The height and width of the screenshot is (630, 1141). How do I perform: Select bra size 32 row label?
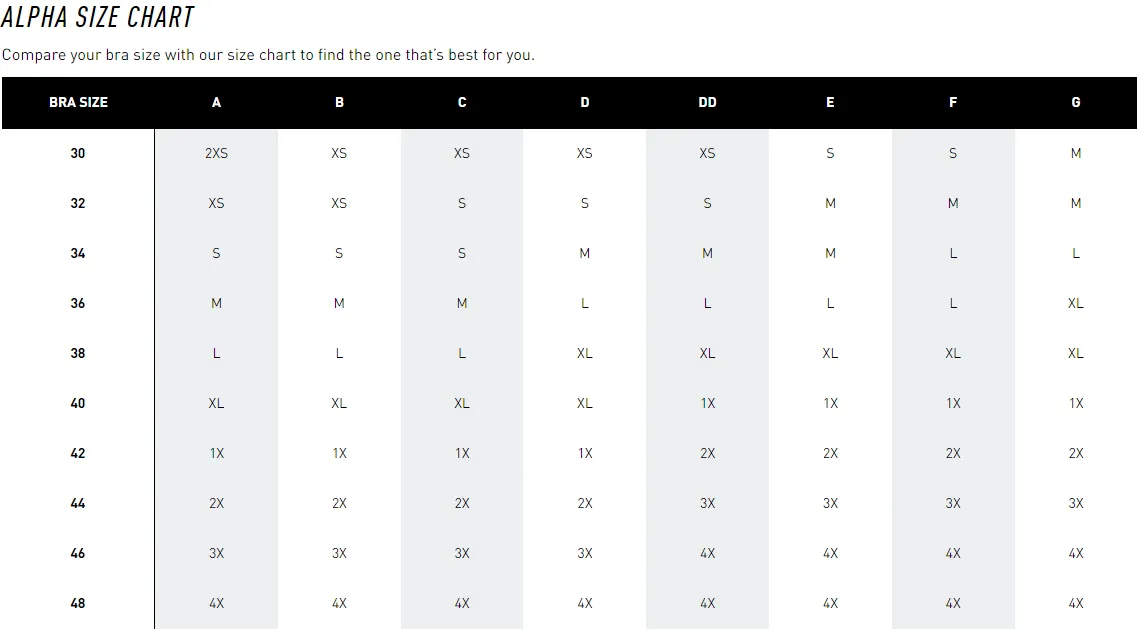pyautogui.click(x=78, y=203)
